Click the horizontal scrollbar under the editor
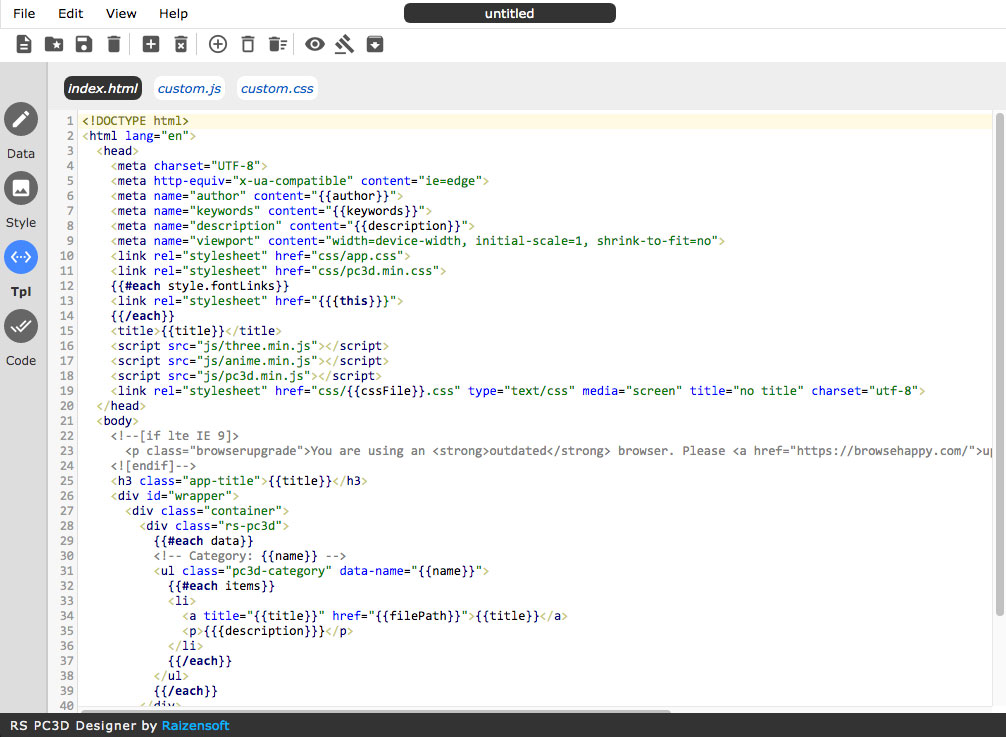1006x737 pixels. (375, 711)
